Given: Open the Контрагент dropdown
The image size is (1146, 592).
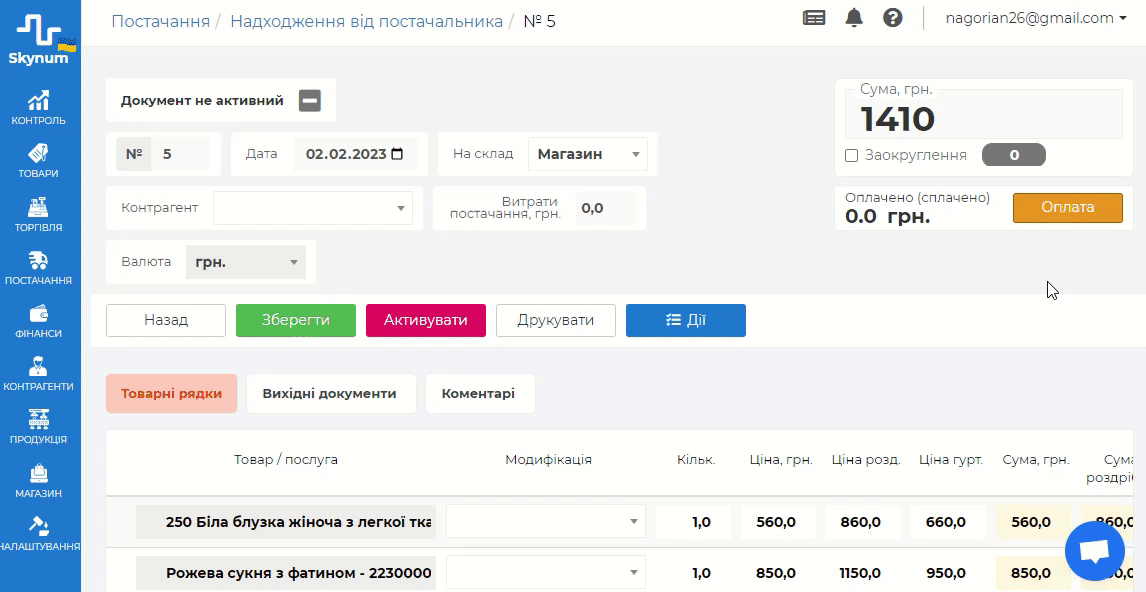Looking at the screenshot, I should [312, 208].
